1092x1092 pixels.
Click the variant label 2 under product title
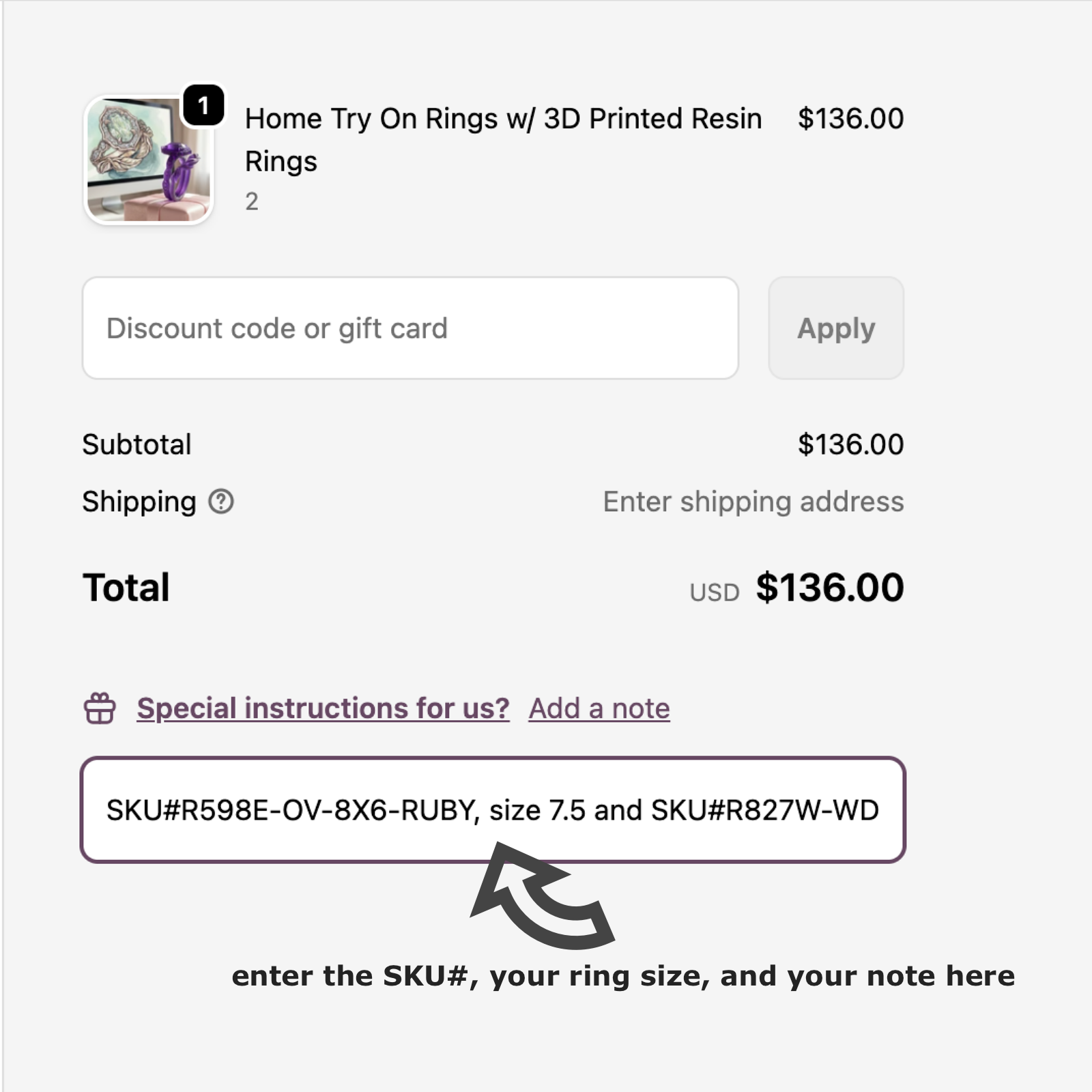pos(251,202)
